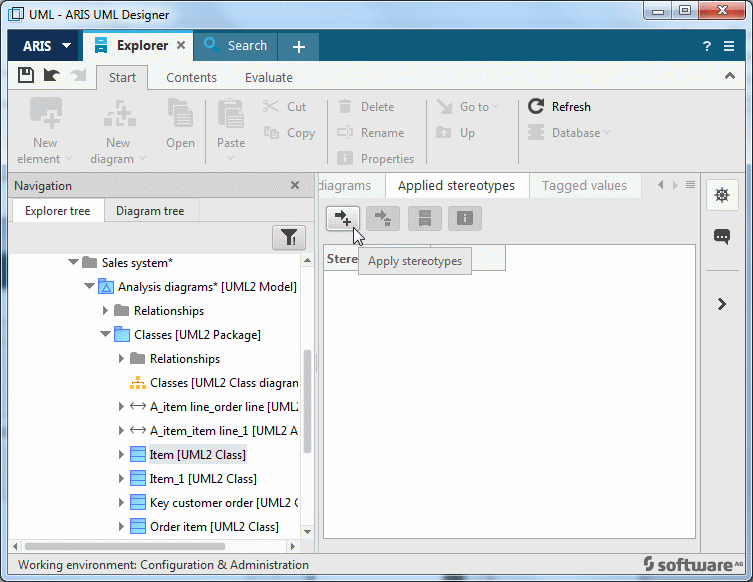Screen dimensions: 753x582
Task: Close the Navigation panel
Action: [295, 185]
